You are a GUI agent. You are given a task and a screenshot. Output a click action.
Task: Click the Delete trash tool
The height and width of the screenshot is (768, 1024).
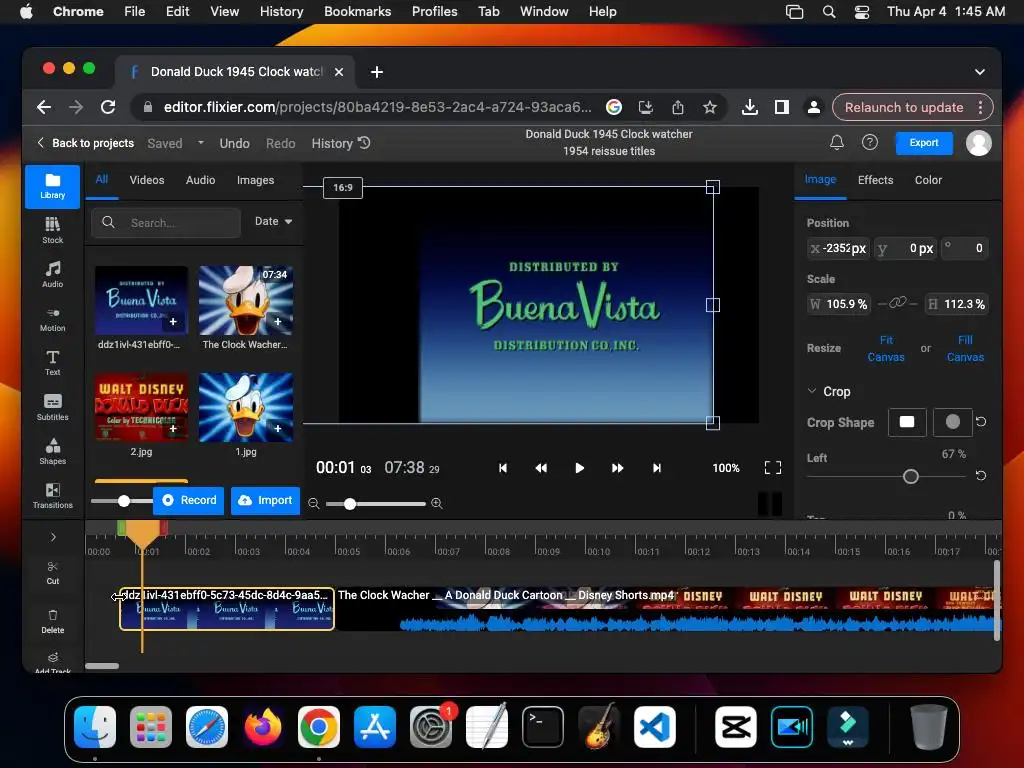(x=52, y=621)
